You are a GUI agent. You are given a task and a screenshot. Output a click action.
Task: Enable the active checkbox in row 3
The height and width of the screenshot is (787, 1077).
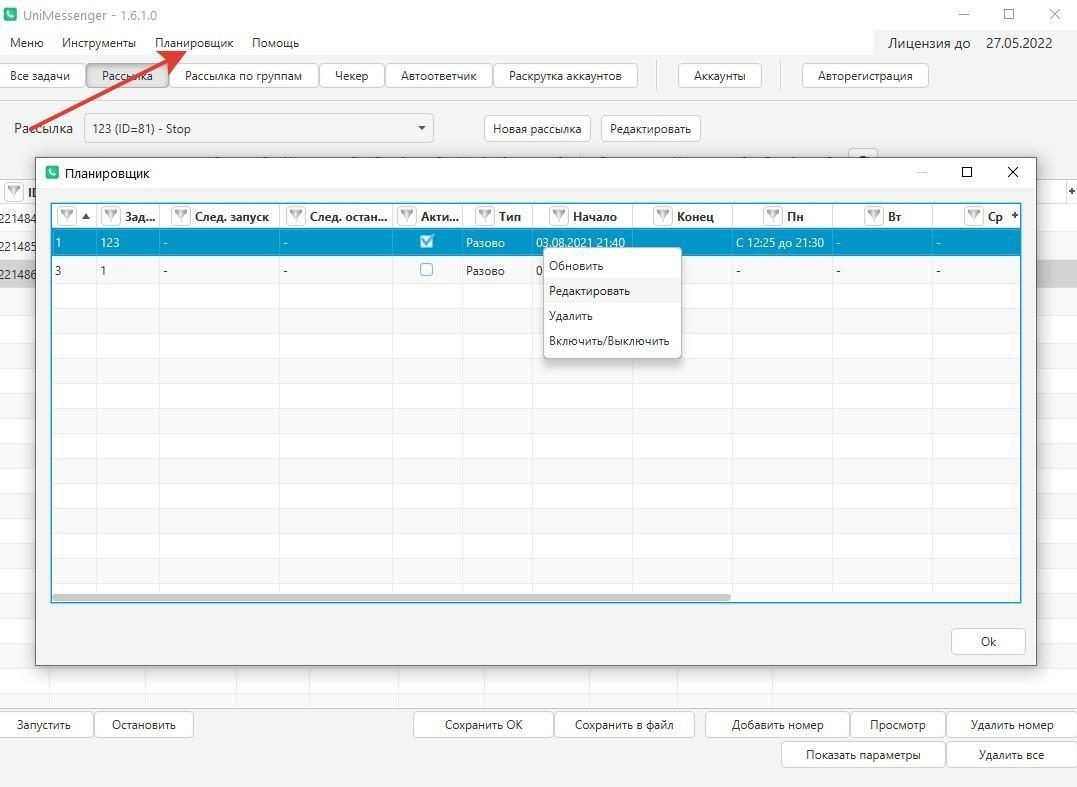click(427, 270)
